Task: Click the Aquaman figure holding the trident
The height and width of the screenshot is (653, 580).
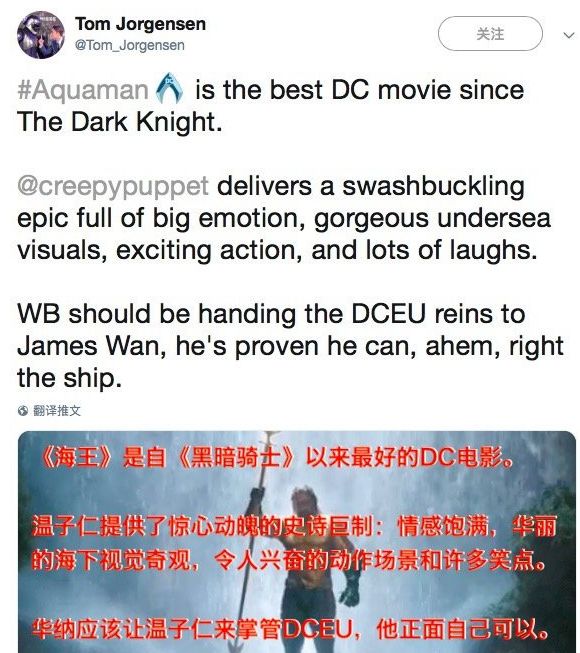Action: 306,554
